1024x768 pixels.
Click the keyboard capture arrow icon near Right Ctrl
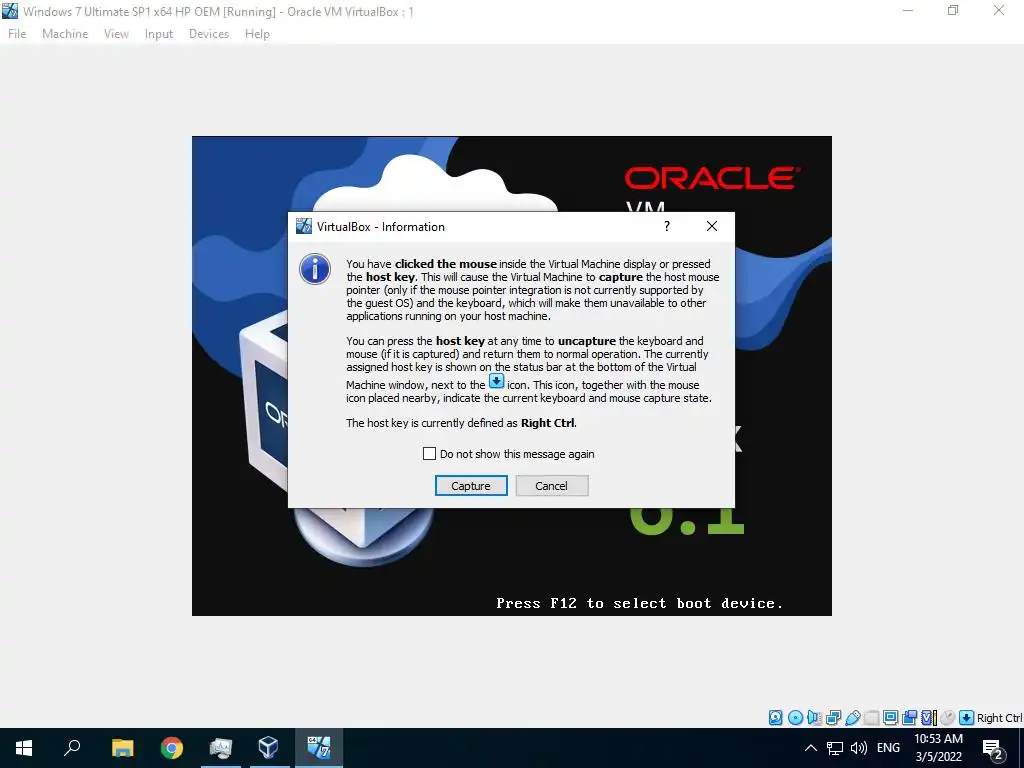(x=967, y=718)
